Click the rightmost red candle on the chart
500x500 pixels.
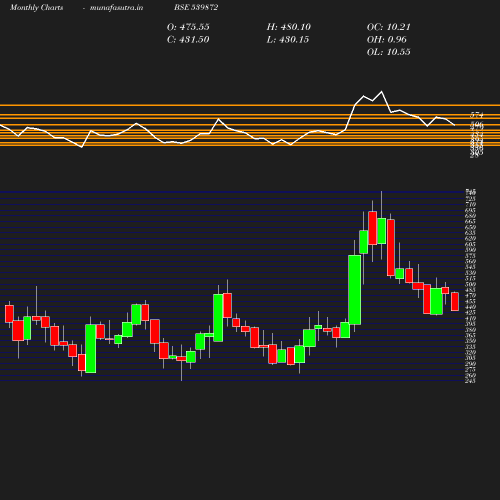455,302
